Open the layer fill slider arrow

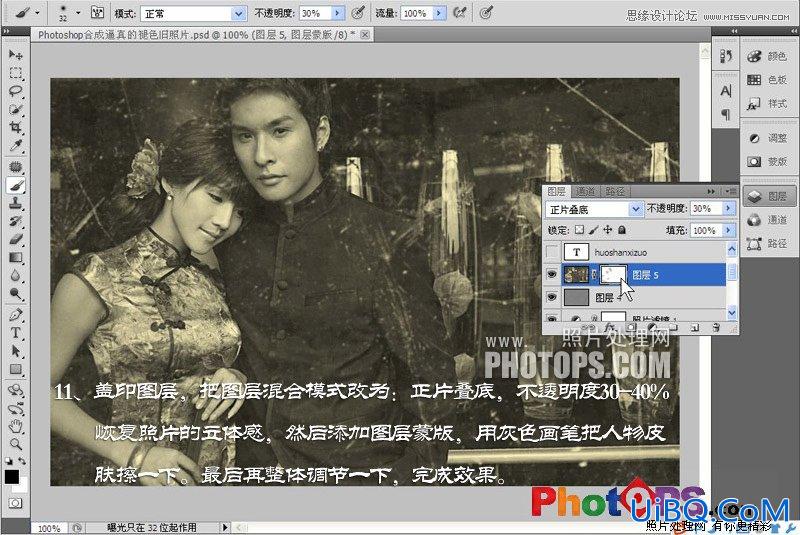[x=729, y=230]
